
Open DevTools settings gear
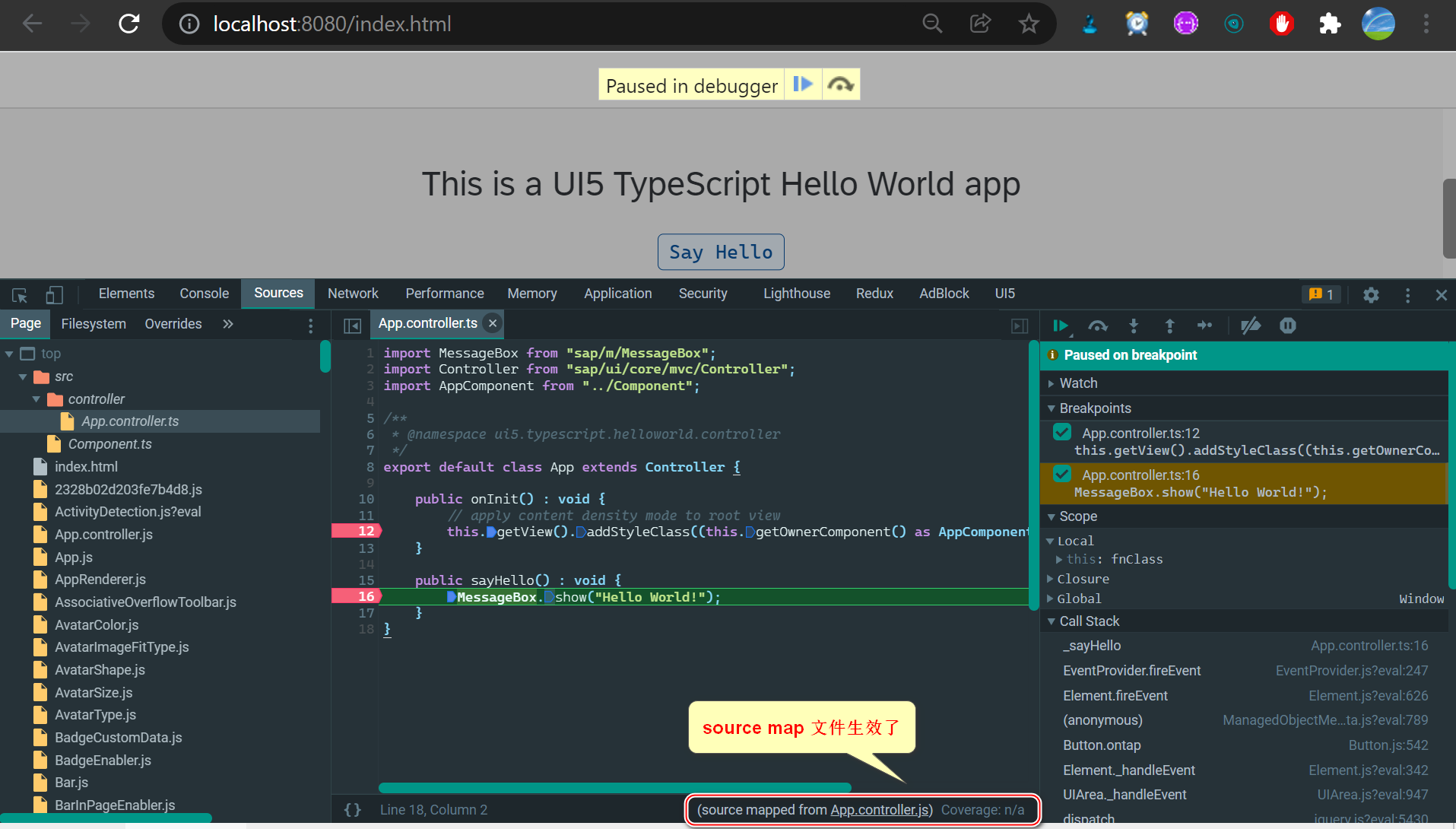[x=1371, y=294]
